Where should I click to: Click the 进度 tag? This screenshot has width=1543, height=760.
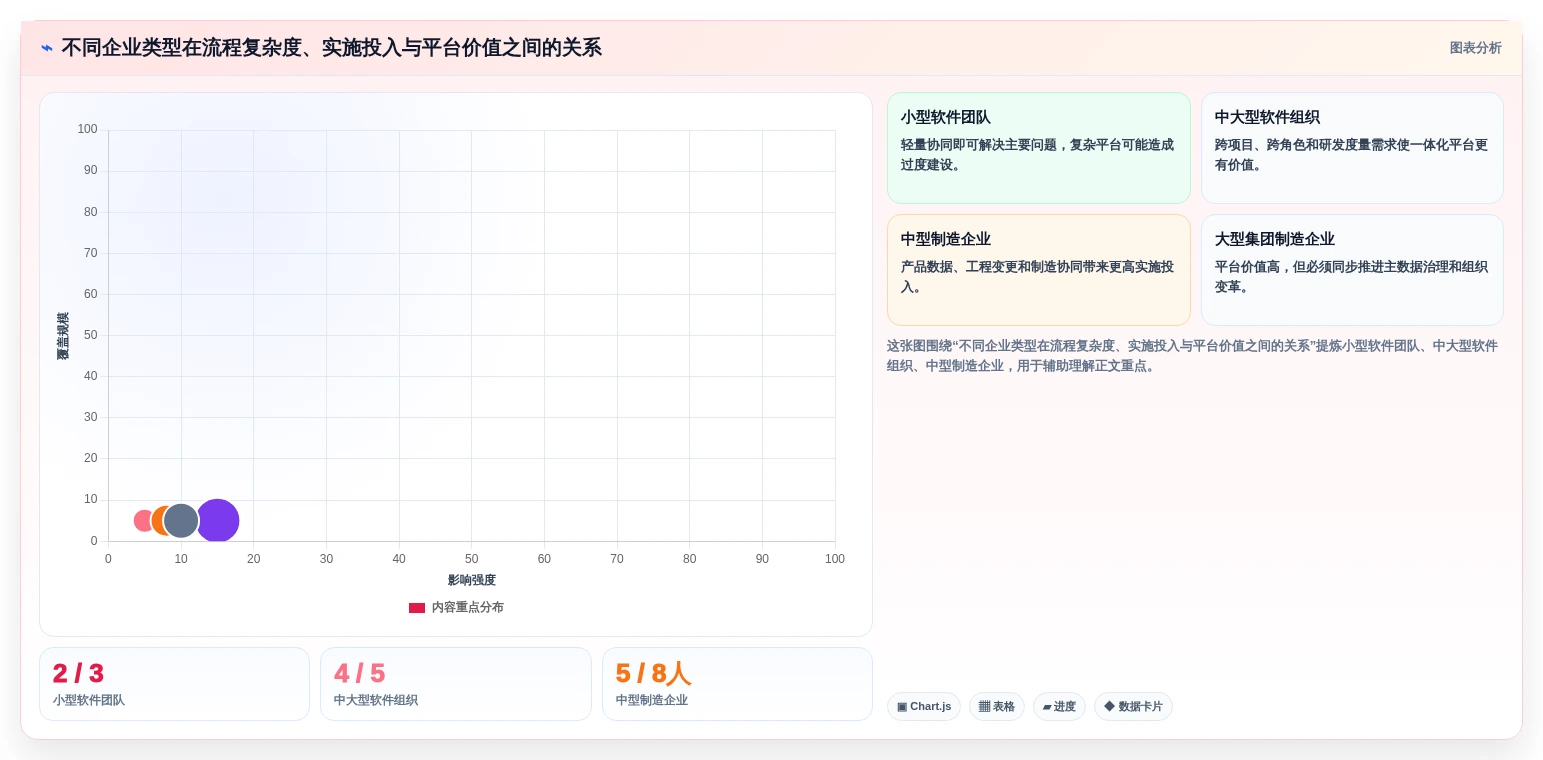1059,707
